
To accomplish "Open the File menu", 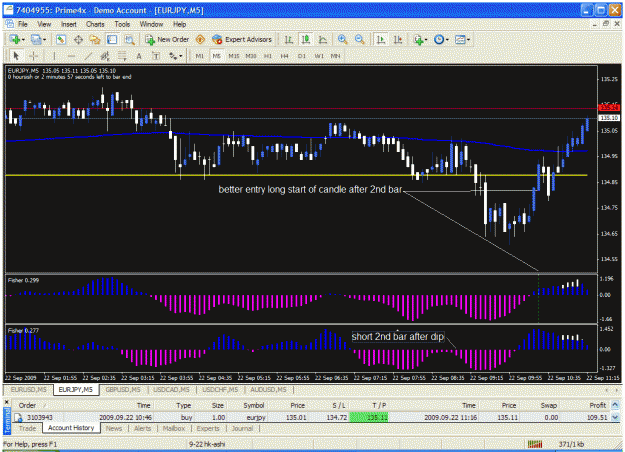I will (x=23, y=24).
